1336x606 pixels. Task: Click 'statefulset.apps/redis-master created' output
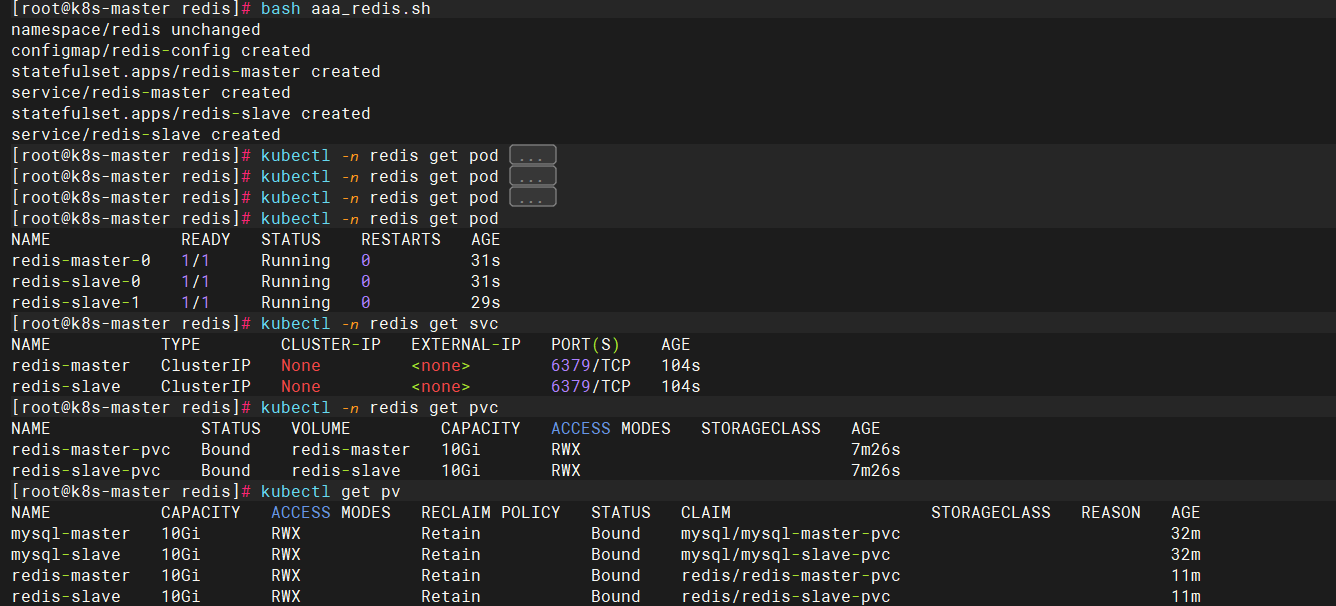coord(196,71)
